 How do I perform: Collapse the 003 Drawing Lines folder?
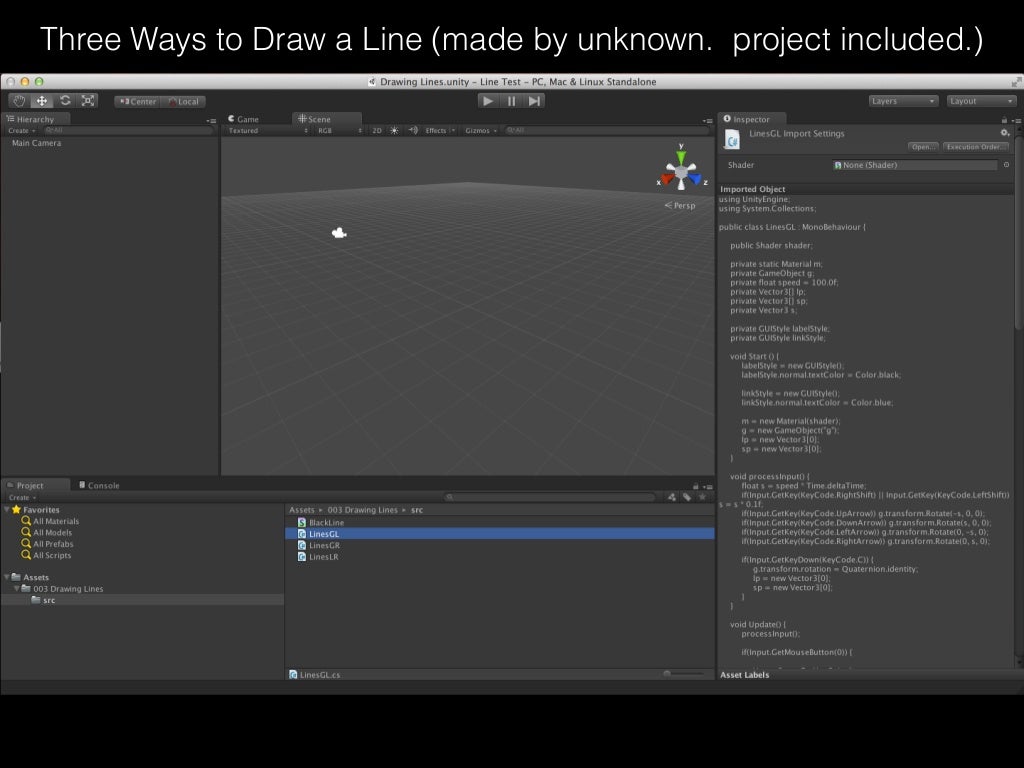click(17, 588)
